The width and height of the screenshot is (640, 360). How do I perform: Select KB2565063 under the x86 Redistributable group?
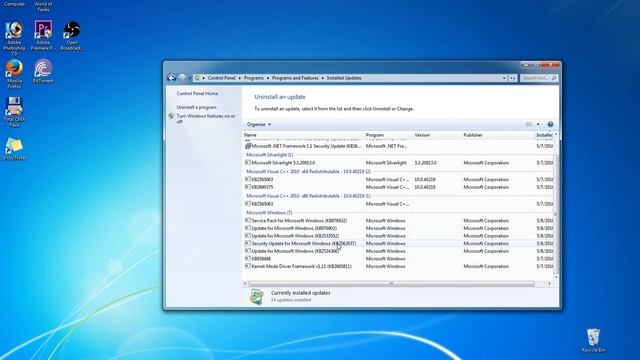point(398,204)
